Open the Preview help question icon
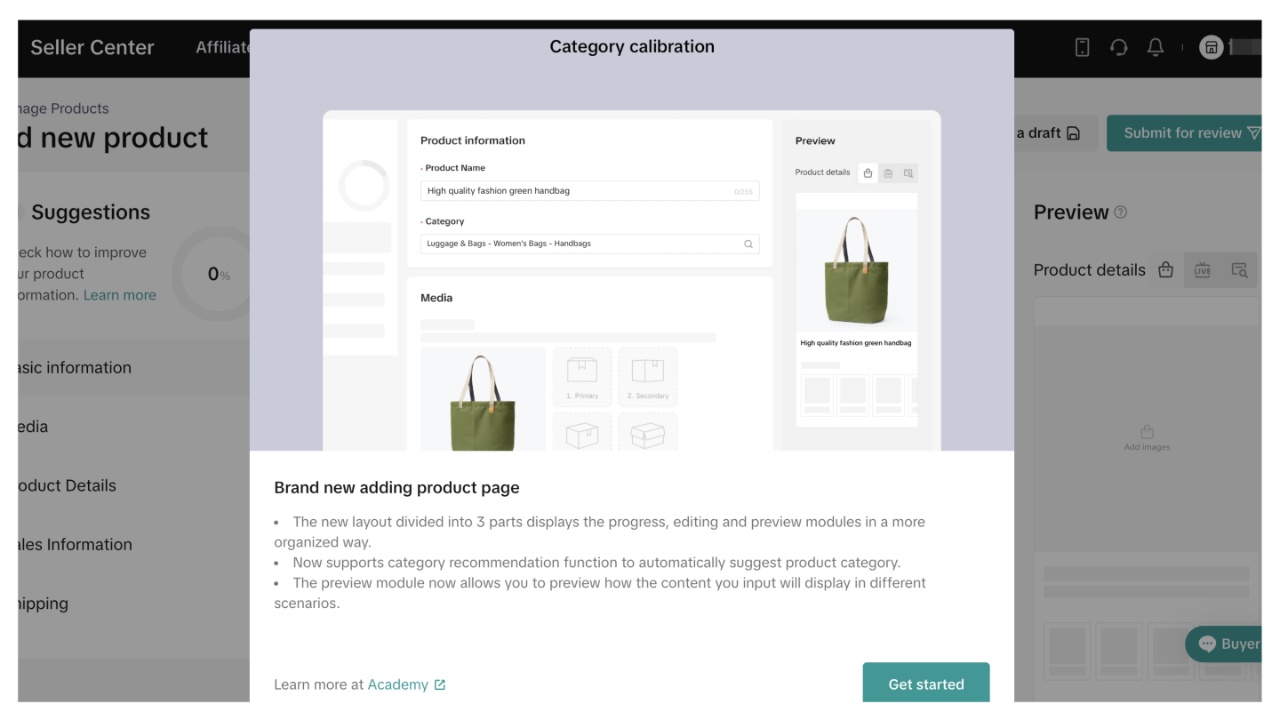This screenshot has width=1280, height=720. coord(1120,212)
